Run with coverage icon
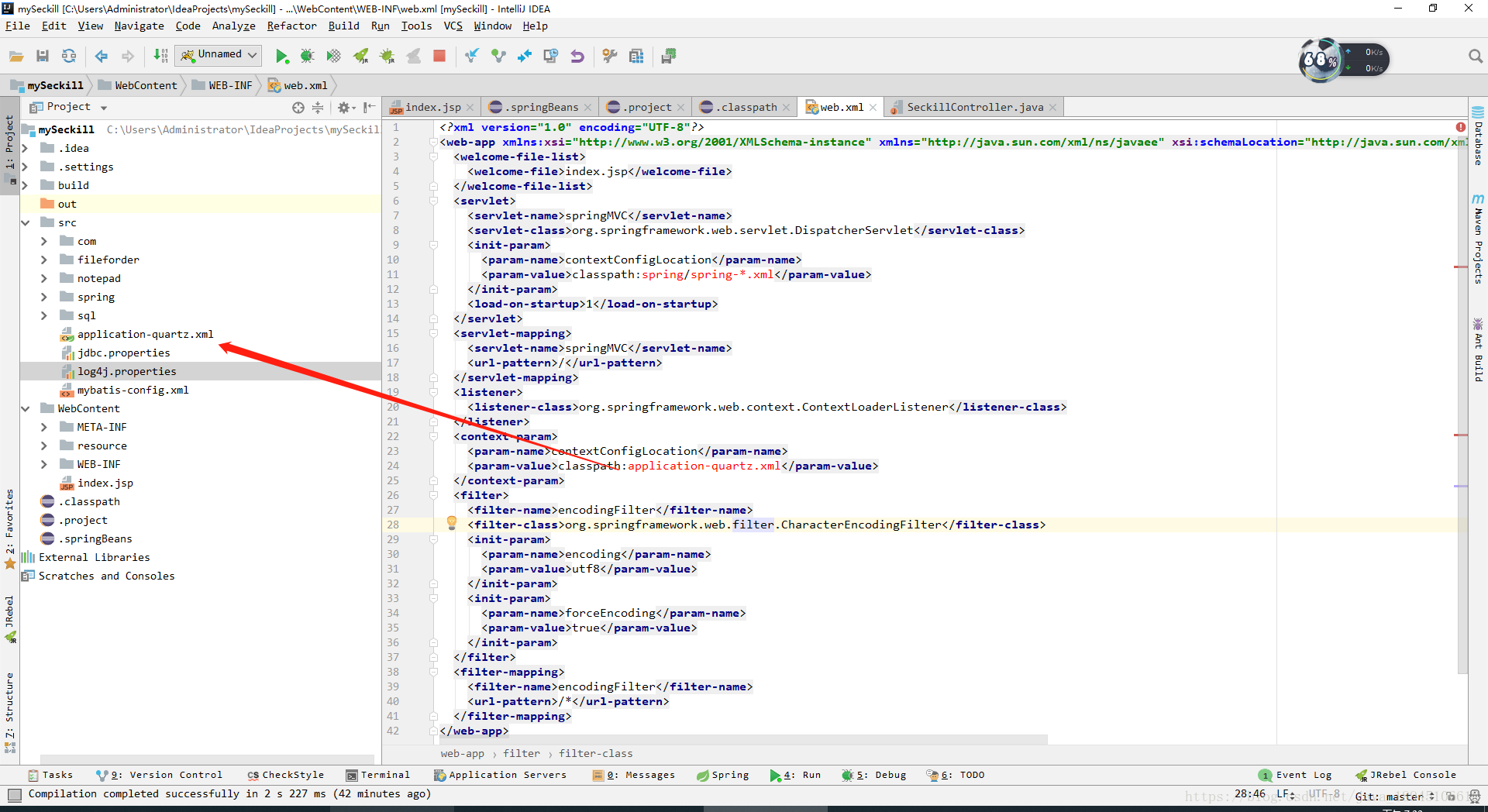 pyautogui.click(x=333, y=56)
